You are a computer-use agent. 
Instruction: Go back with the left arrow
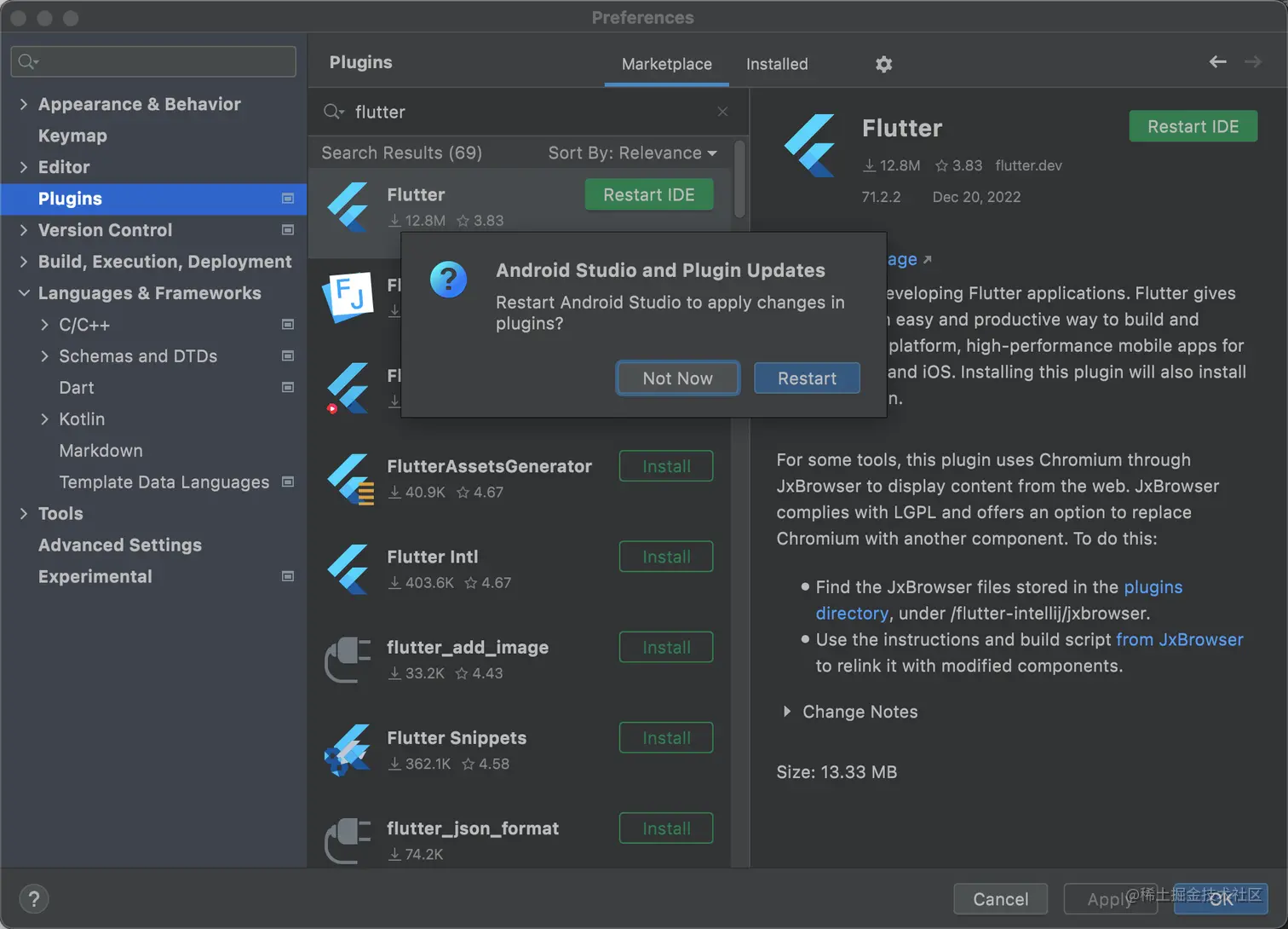click(1217, 61)
